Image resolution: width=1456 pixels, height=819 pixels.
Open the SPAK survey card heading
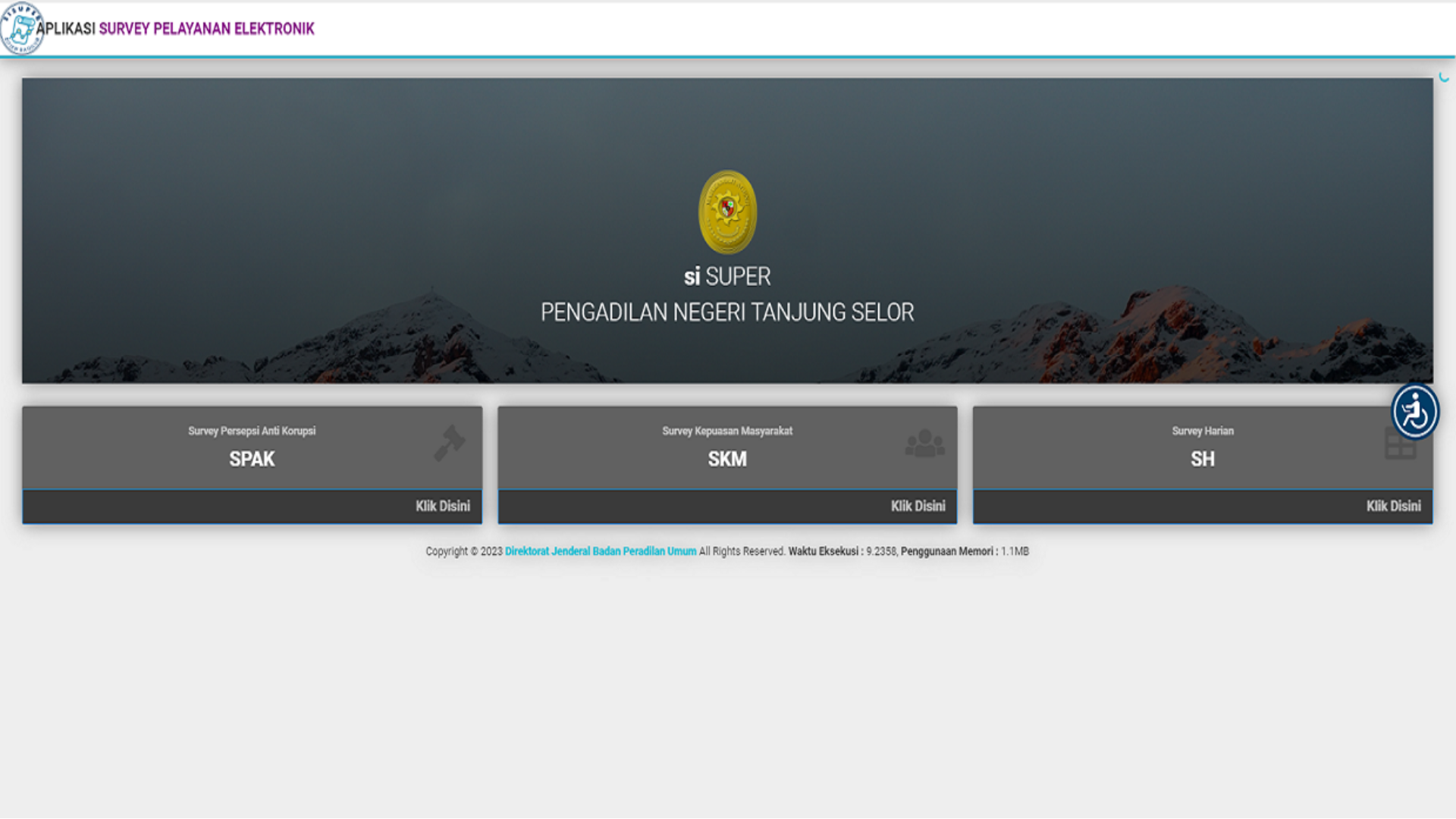point(252,459)
